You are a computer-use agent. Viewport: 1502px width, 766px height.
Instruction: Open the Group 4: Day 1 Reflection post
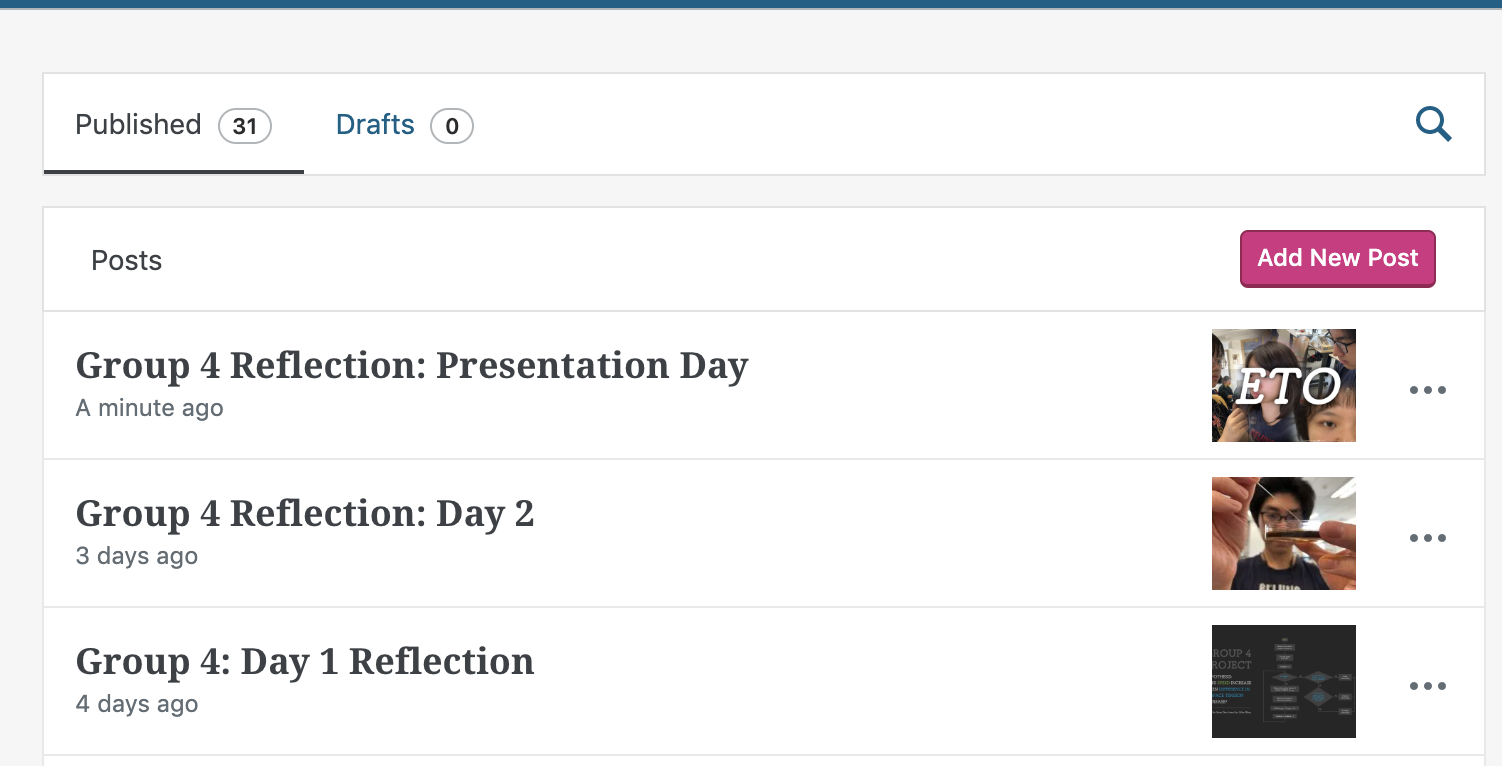[x=305, y=662]
